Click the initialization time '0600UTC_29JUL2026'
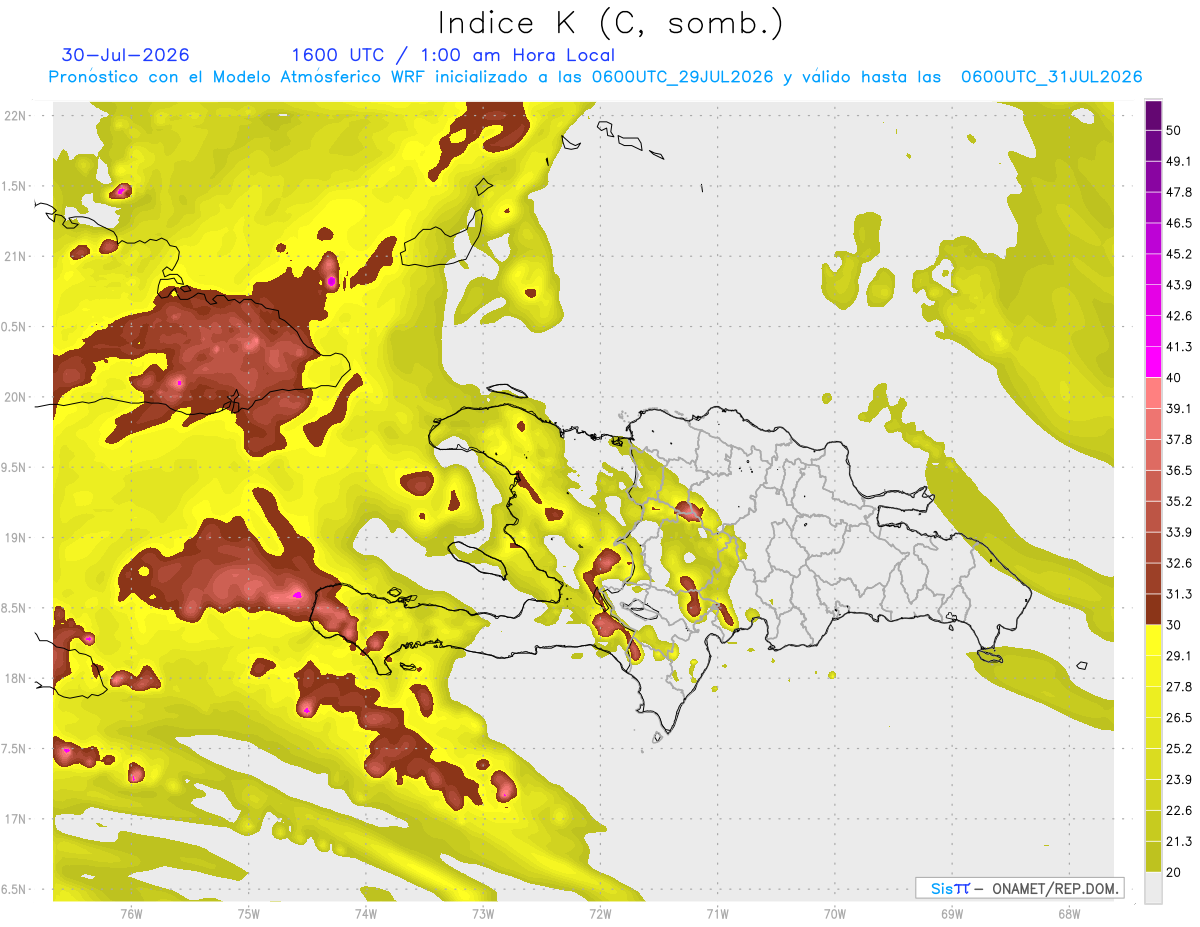The image size is (1200, 927). (682, 77)
